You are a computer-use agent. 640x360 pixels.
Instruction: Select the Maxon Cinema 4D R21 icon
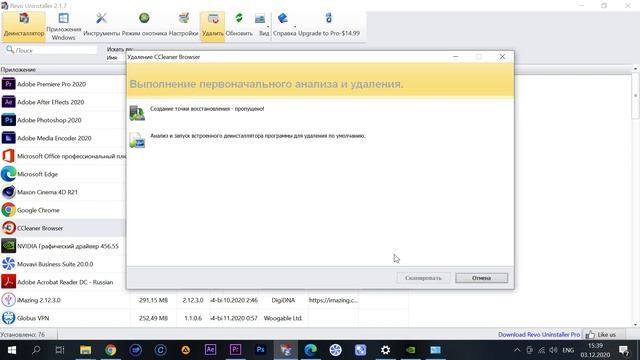coord(8,192)
